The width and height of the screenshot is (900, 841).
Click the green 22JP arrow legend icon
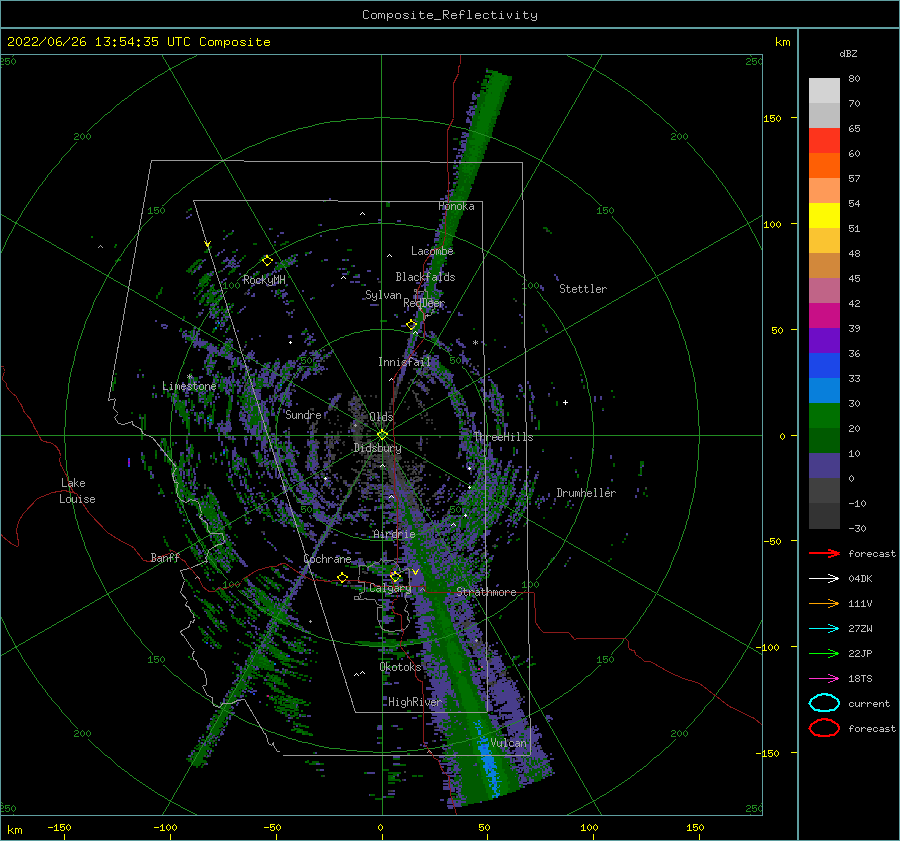click(824, 653)
